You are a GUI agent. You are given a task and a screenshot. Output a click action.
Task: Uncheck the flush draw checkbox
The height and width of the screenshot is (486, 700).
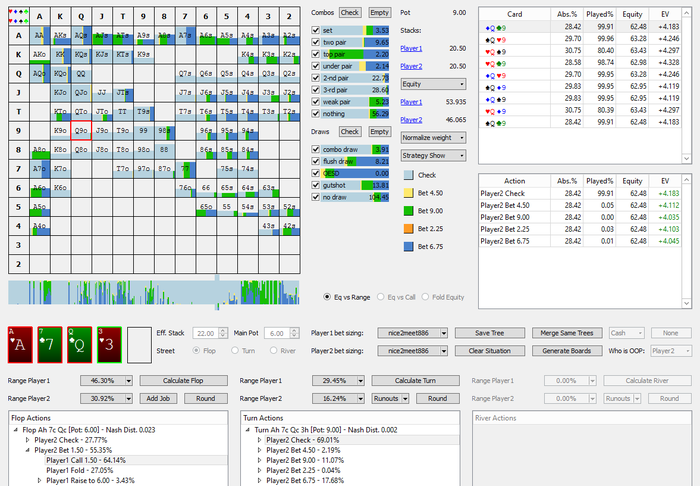click(x=317, y=159)
